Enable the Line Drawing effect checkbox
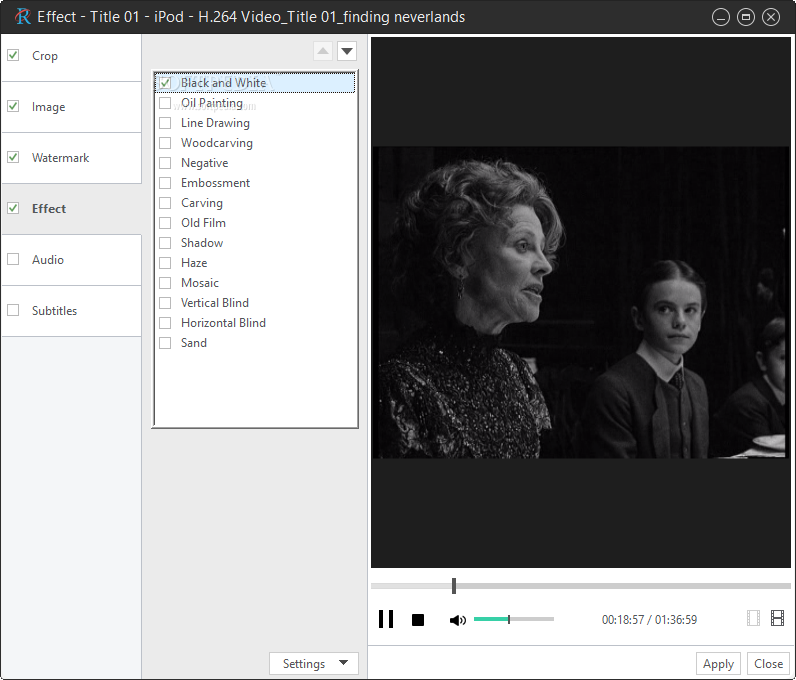Screen dimensions: 796x680 (165, 123)
